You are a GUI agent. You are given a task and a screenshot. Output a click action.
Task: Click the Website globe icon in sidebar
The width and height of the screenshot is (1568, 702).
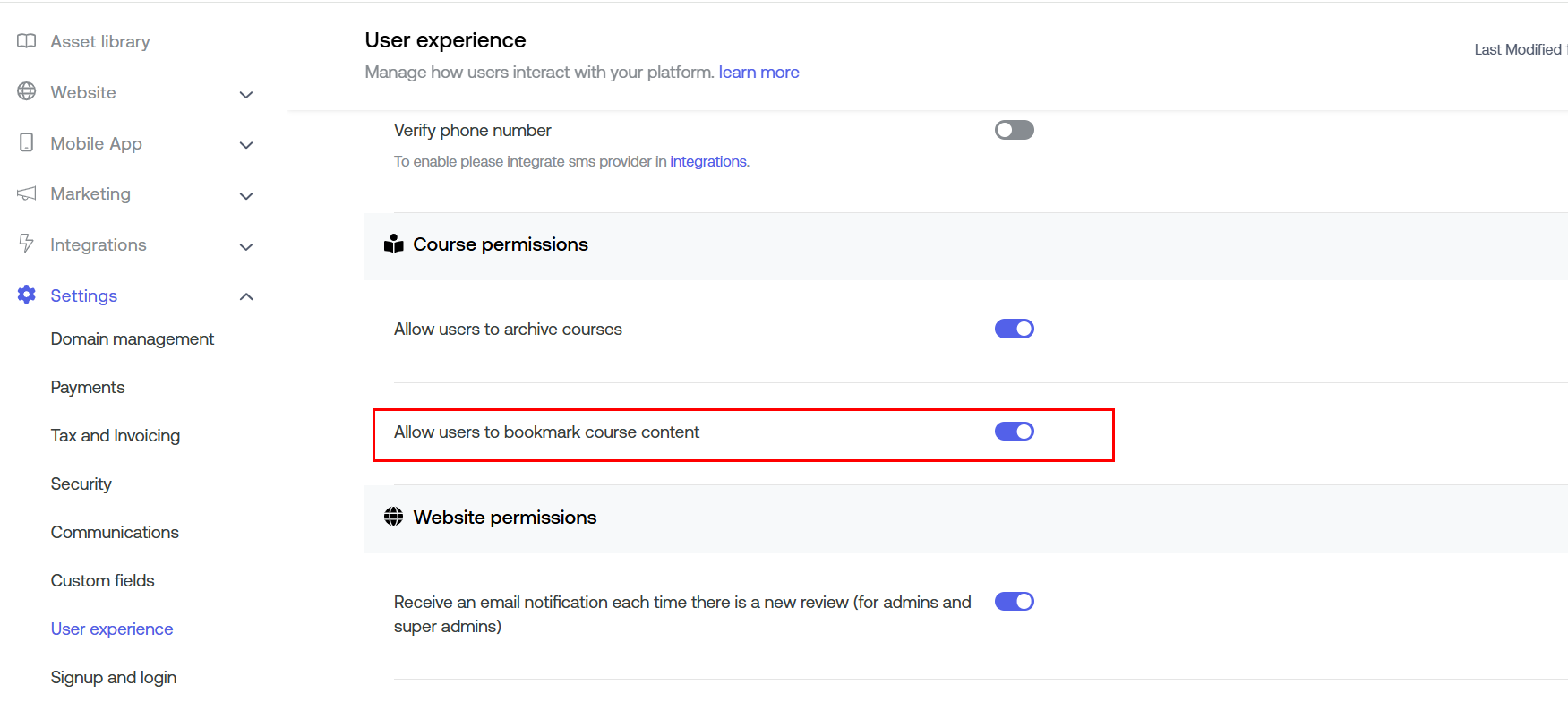click(27, 91)
